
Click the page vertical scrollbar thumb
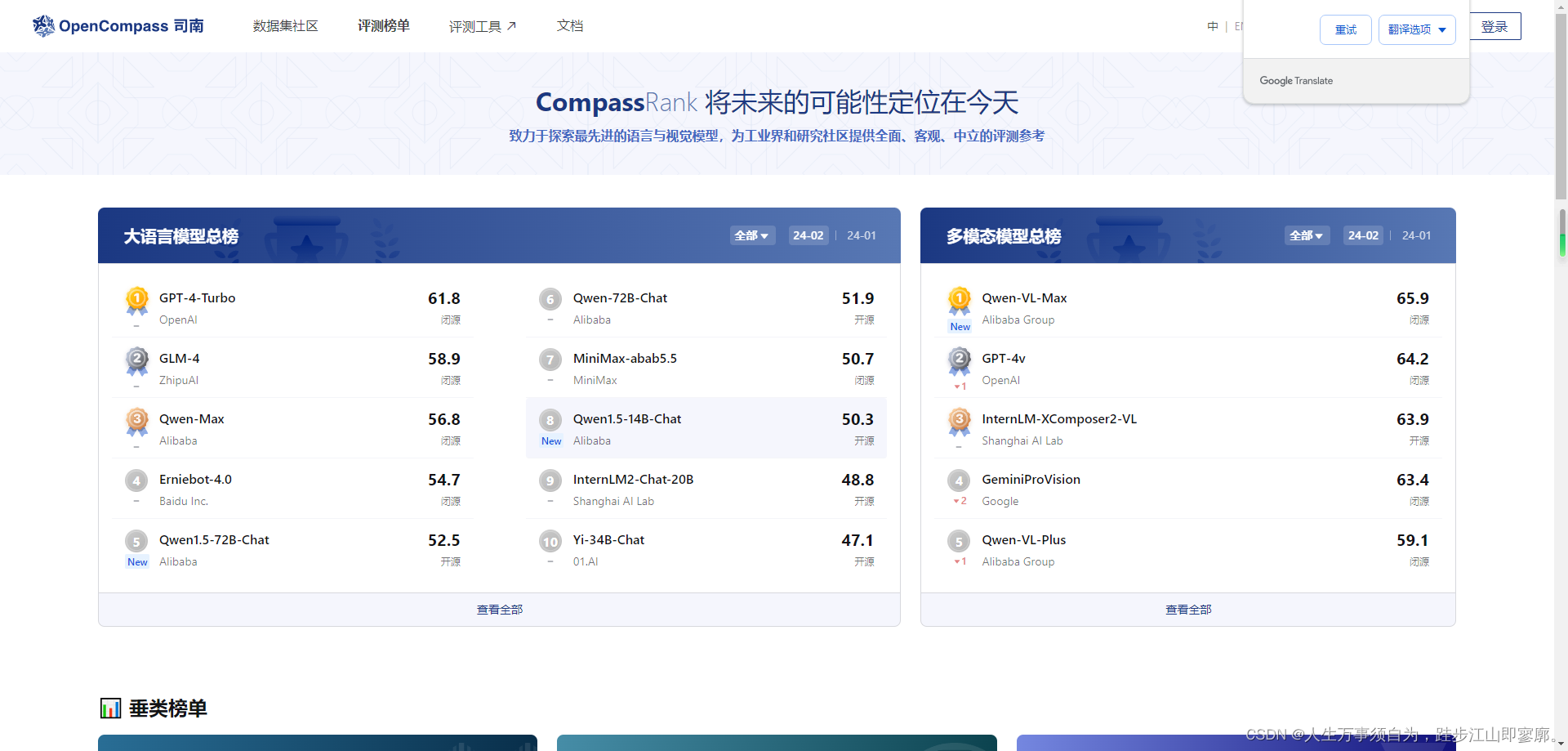pos(1561,106)
